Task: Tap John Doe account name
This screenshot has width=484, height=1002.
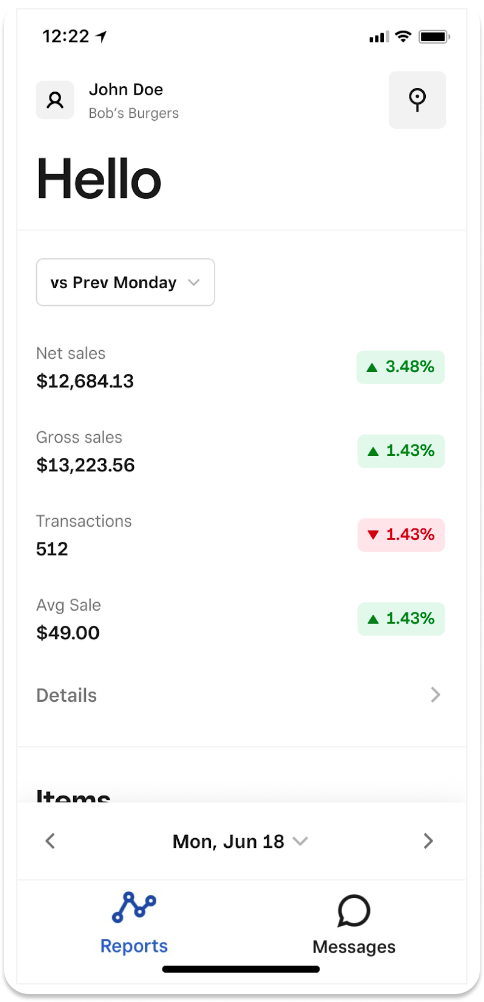Action: pos(126,89)
